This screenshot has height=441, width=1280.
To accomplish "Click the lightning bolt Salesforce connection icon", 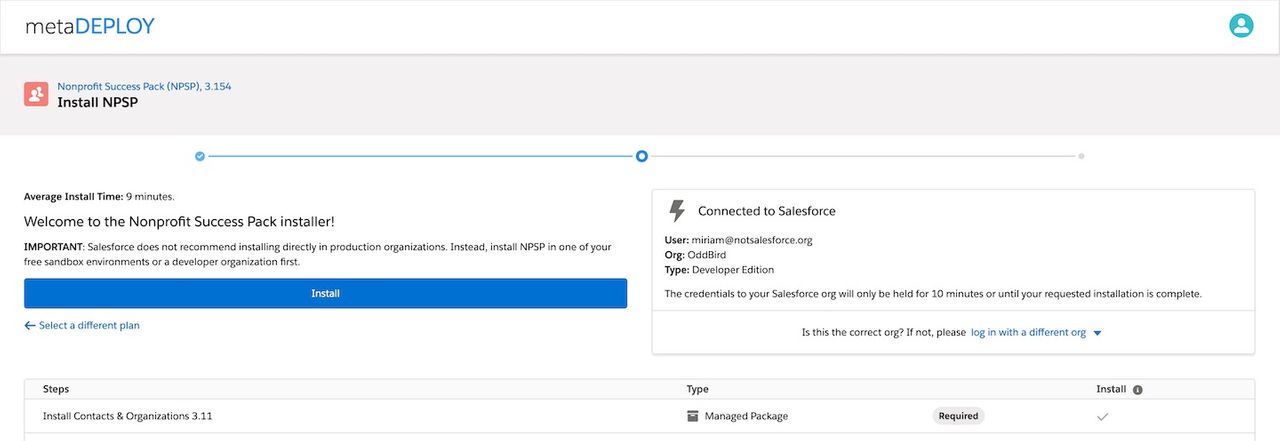I will [x=677, y=211].
